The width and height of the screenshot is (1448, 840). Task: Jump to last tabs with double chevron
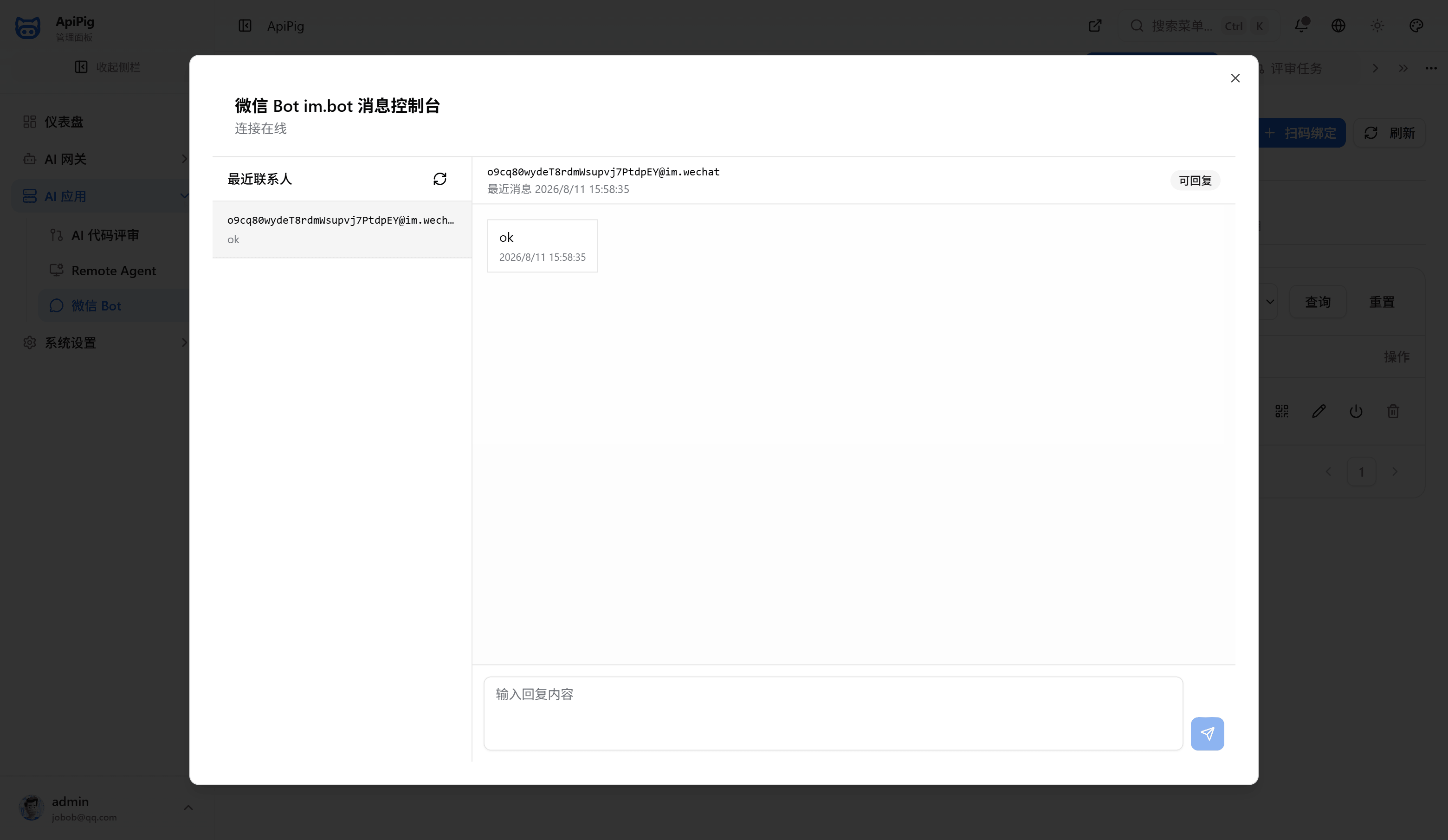pos(1403,68)
